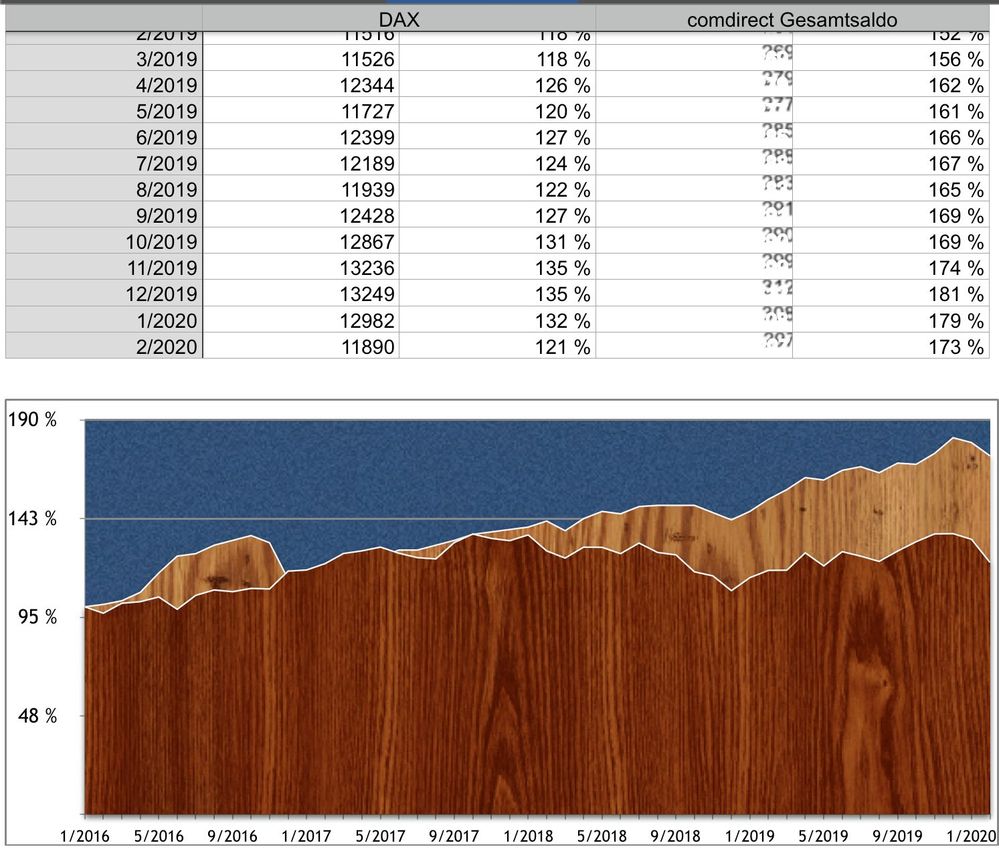Select the 156 % Gesamtsaldo cell

pyautogui.click(x=890, y=59)
